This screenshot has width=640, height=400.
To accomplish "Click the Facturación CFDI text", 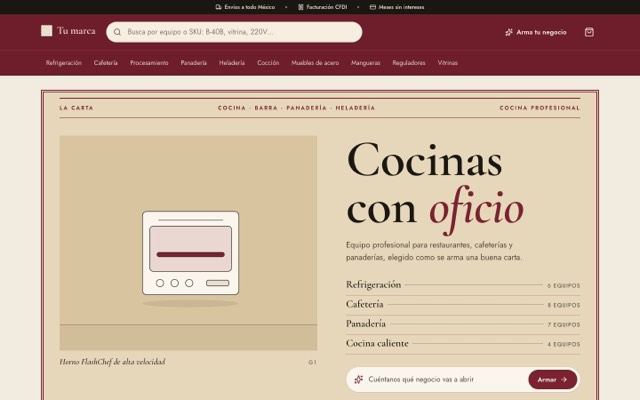I will [327, 7].
